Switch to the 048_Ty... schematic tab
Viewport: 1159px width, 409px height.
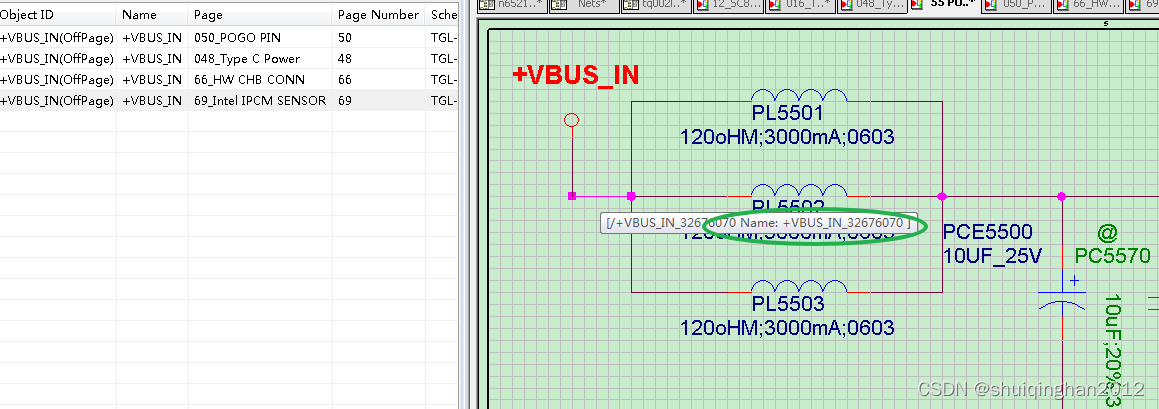tap(873, 5)
